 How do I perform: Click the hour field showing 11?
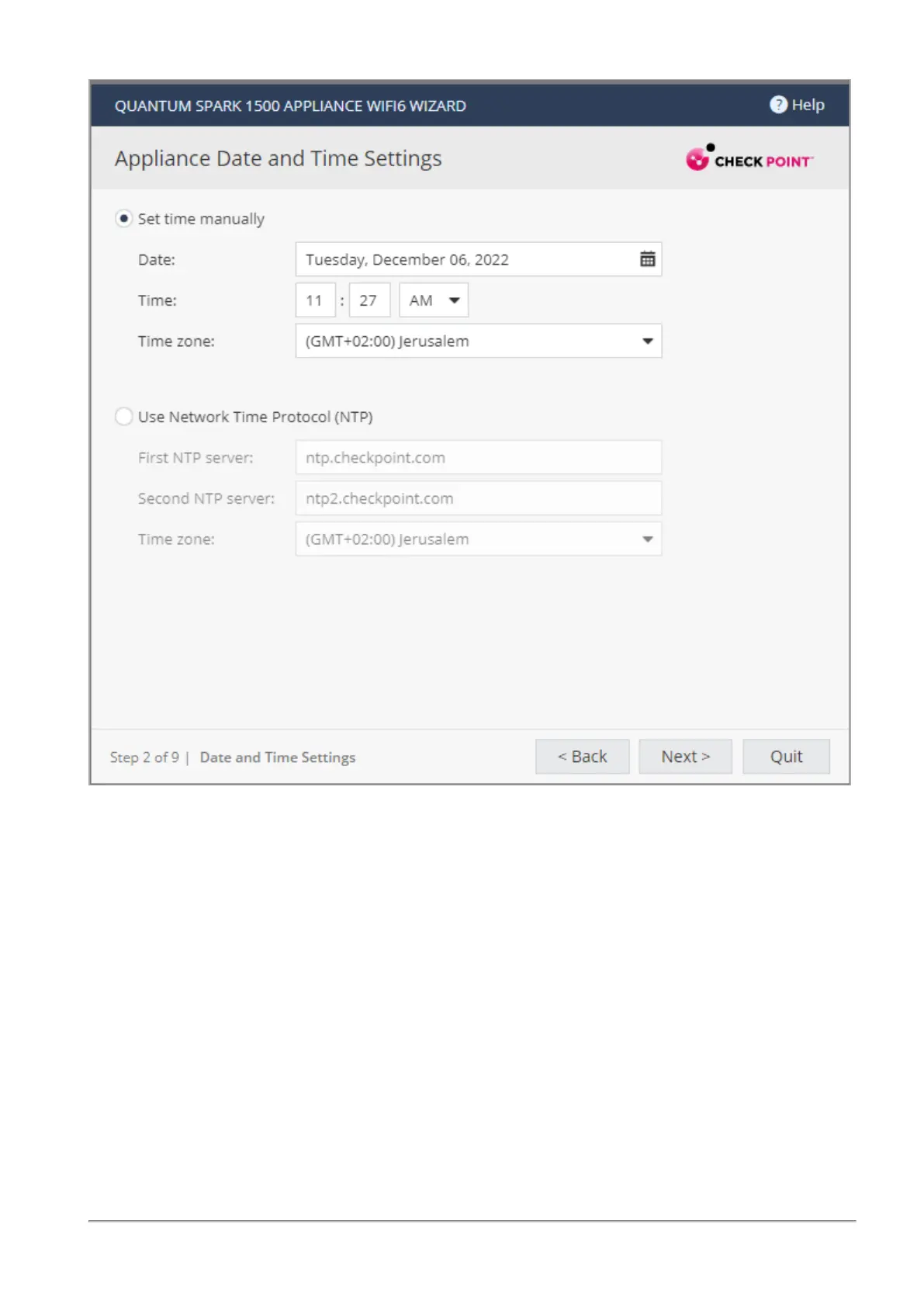tap(315, 300)
